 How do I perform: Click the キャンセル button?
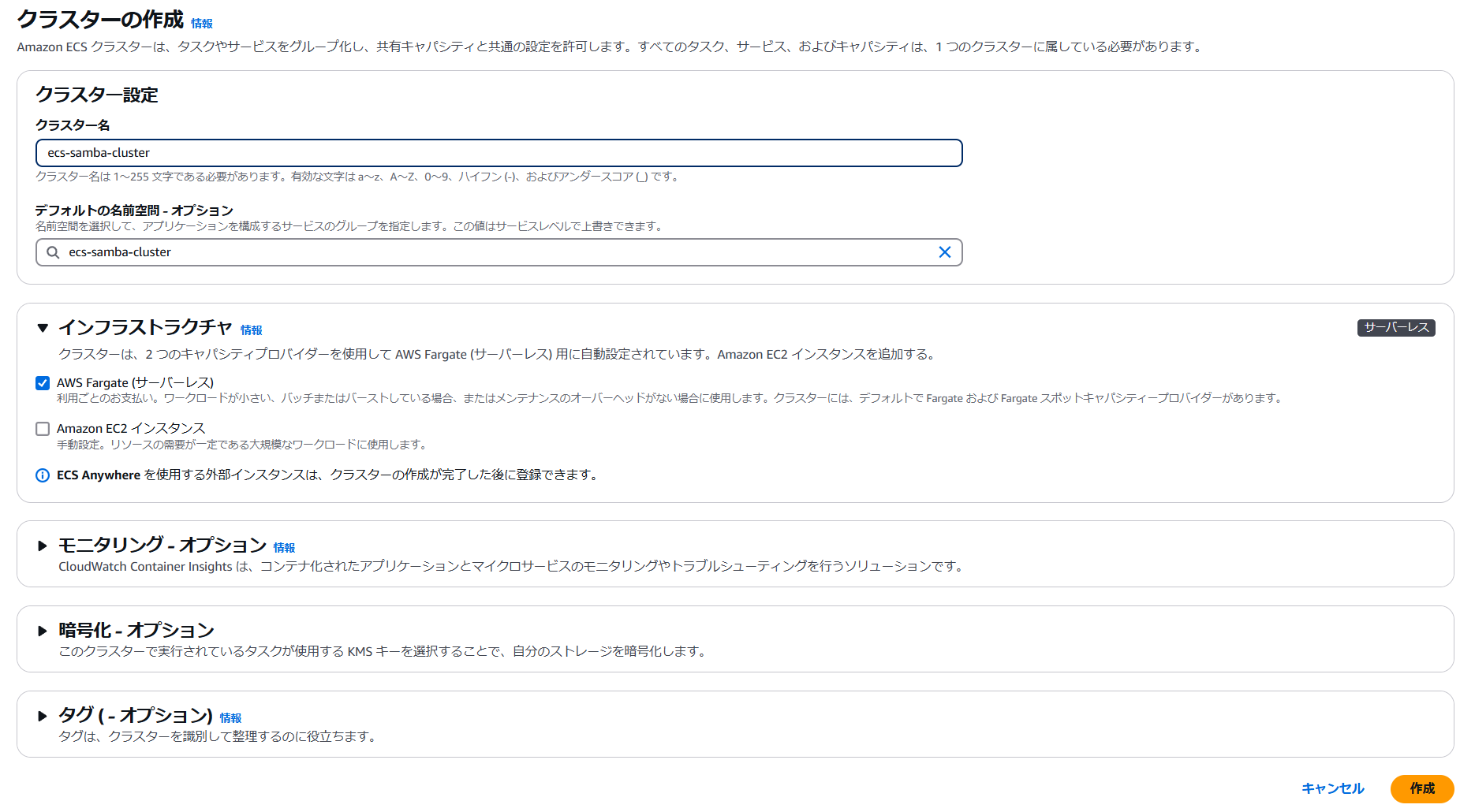click(x=1333, y=788)
